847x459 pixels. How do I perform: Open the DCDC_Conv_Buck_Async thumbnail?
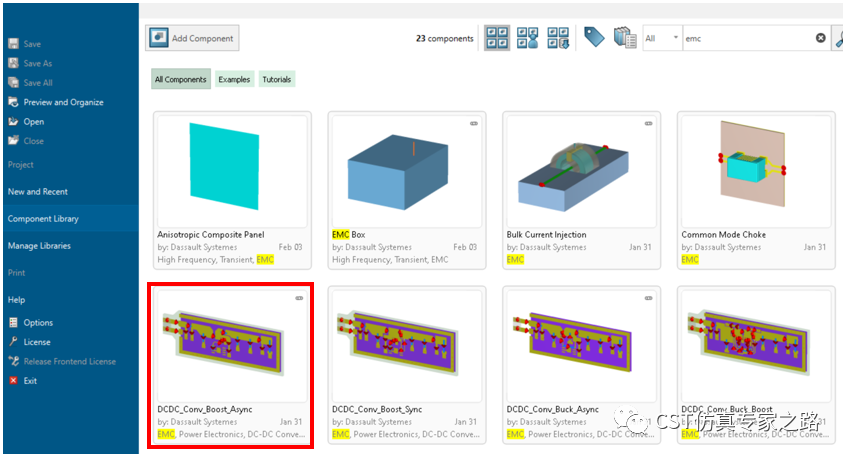[x=581, y=346]
